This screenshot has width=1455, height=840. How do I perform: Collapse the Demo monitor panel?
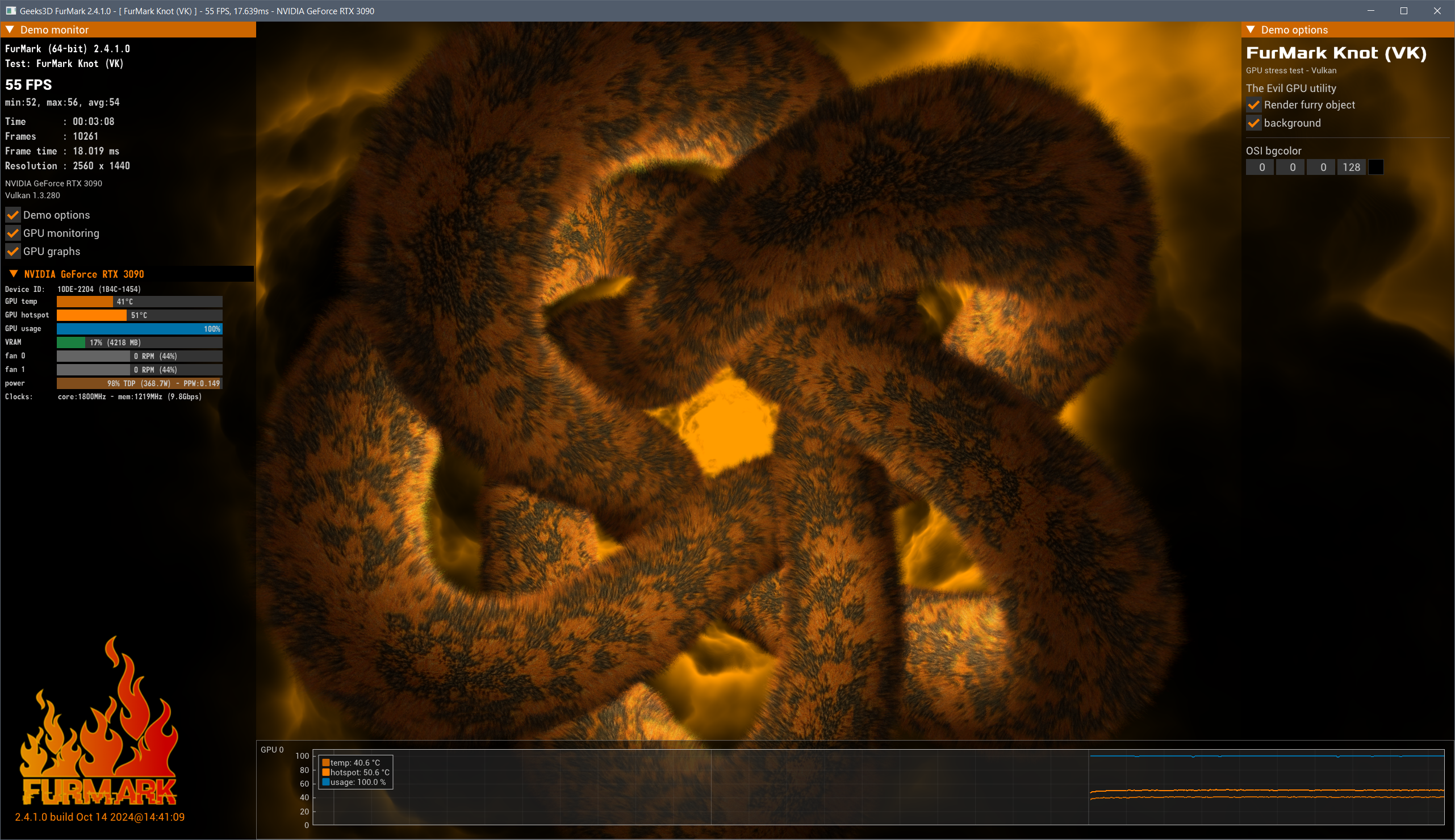pyautogui.click(x=10, y=30)
